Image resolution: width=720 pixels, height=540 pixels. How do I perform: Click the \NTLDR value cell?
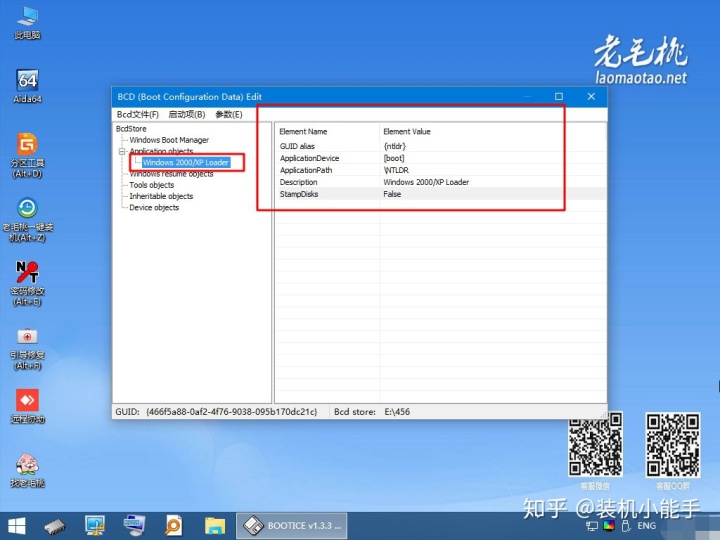tap(396, 170)
